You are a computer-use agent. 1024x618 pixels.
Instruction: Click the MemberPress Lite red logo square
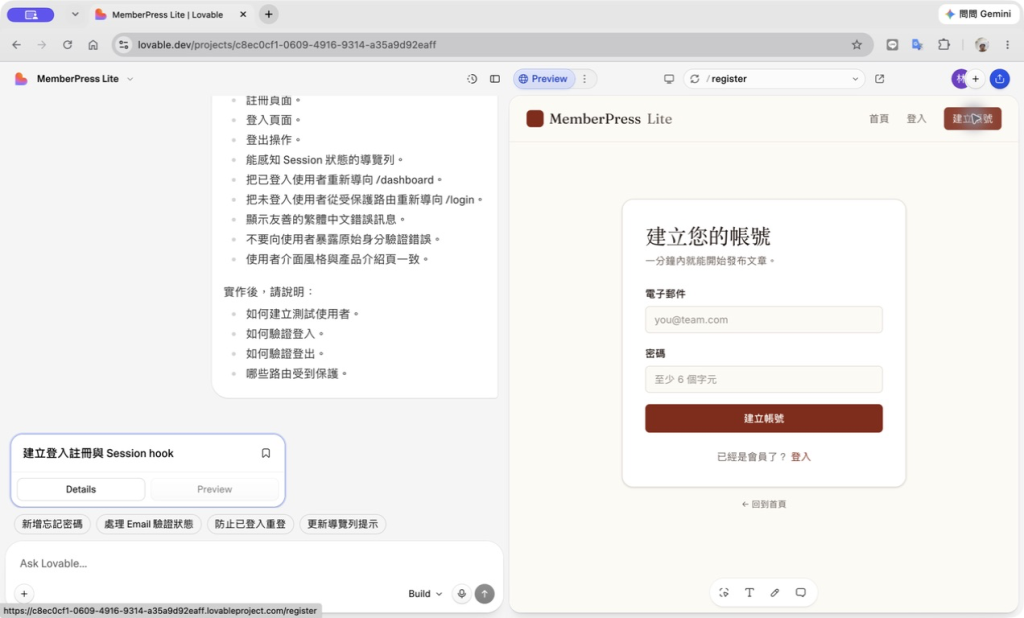coord(535,119)
